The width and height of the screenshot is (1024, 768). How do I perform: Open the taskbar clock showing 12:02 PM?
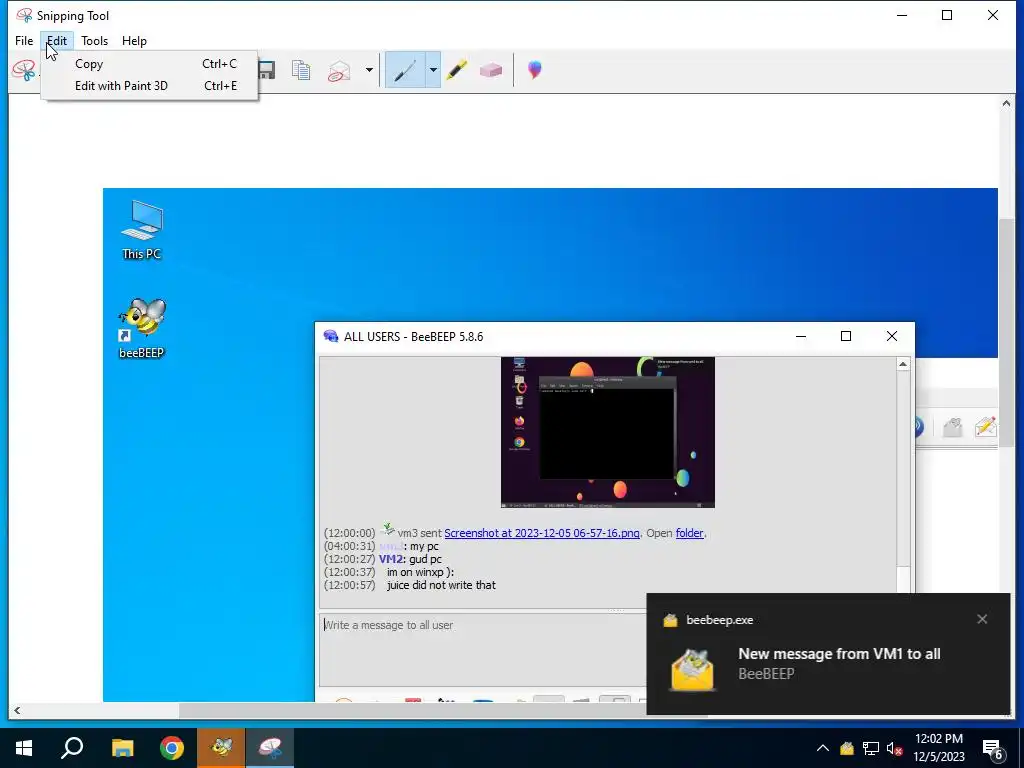click(939, 748)
